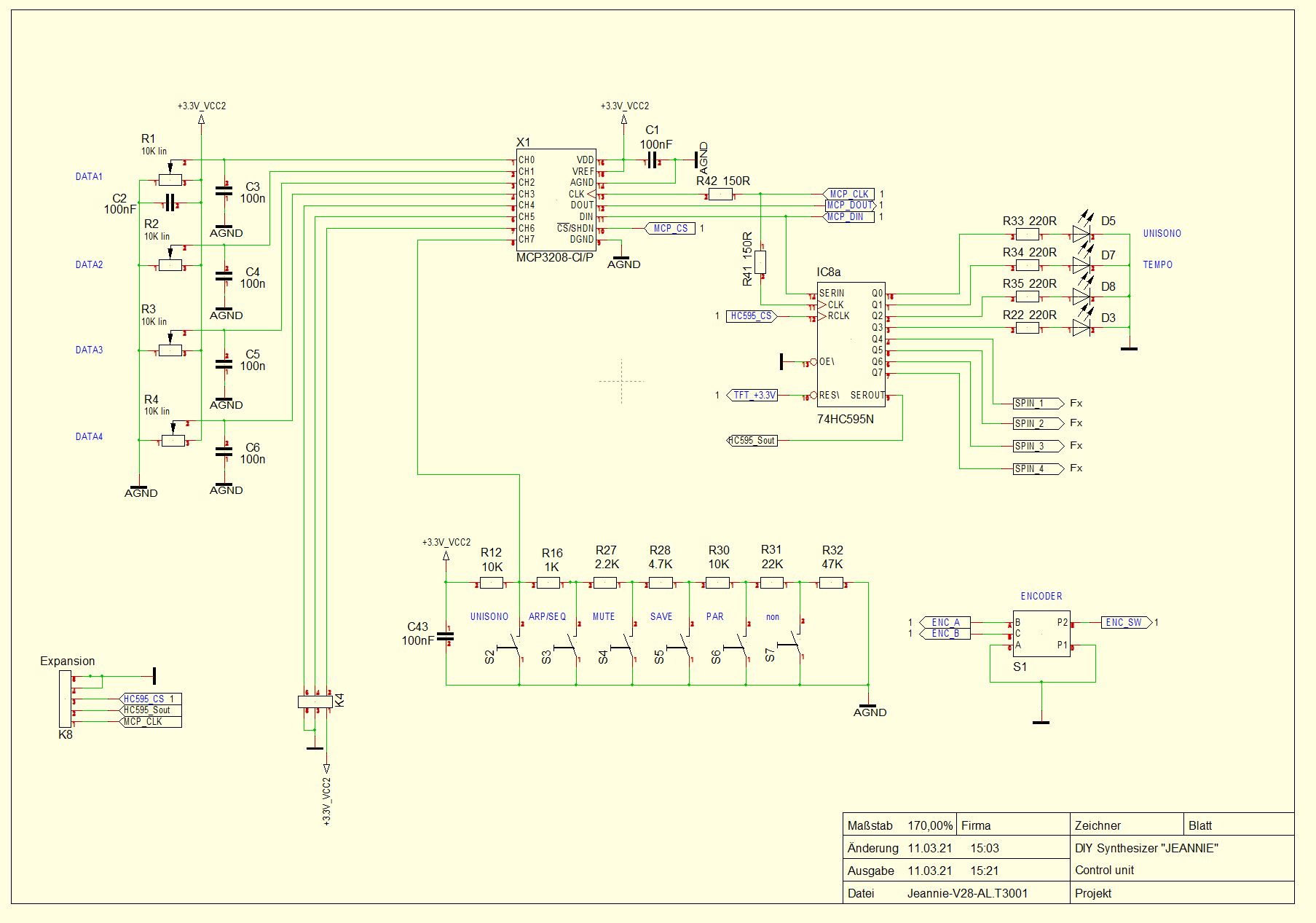Select resistor R12 10K symbol
The image size is (1316, 923).
point(492,583)
